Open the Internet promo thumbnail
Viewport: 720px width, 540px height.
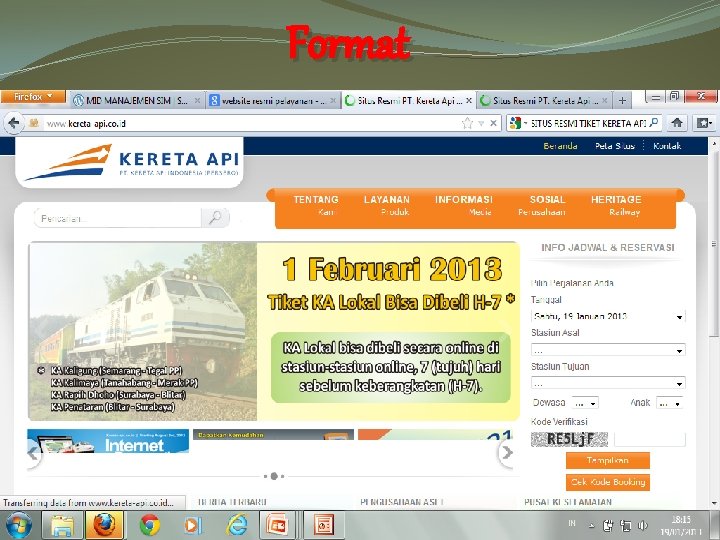(108, 441)
